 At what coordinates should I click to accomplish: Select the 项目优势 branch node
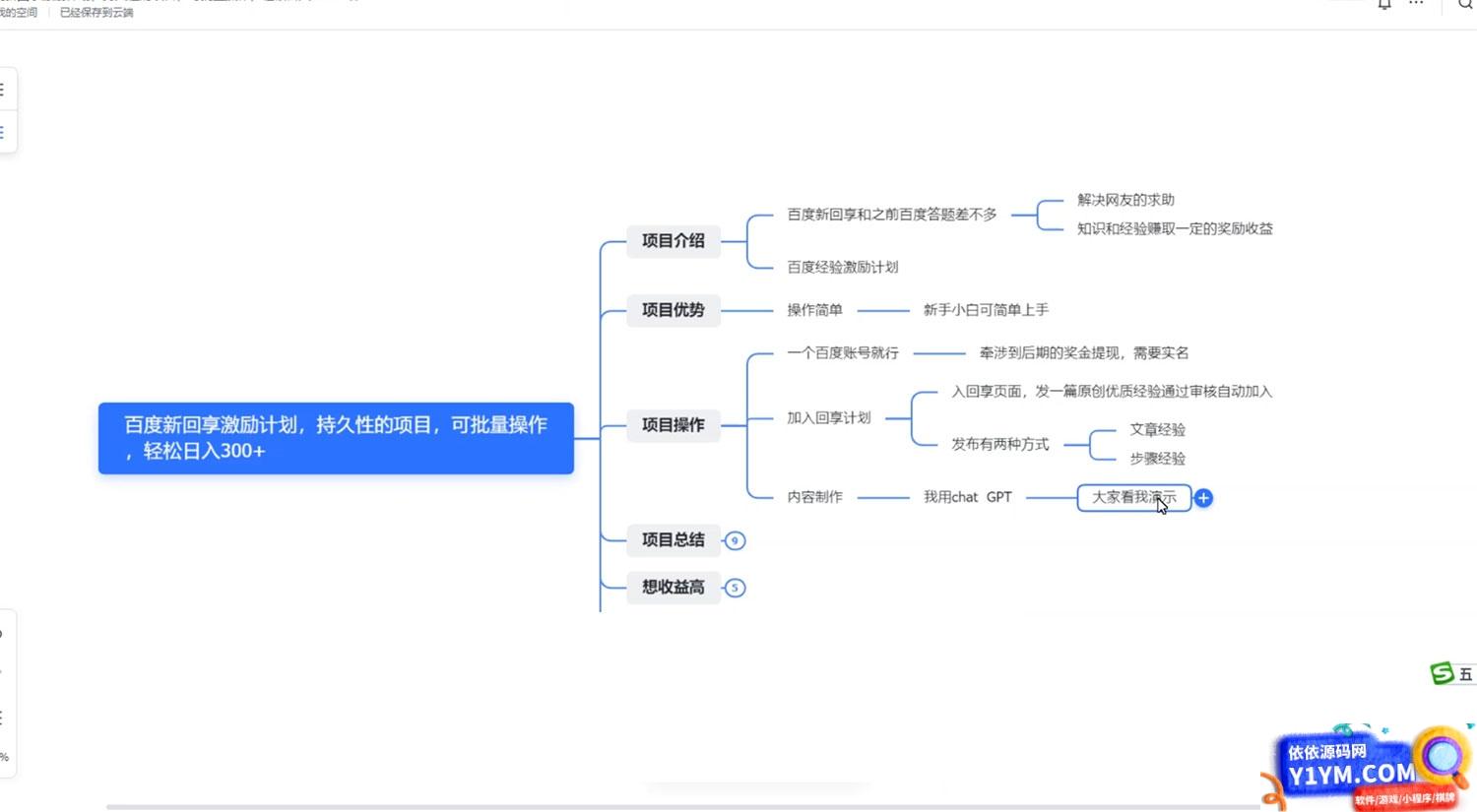[674, 310]
